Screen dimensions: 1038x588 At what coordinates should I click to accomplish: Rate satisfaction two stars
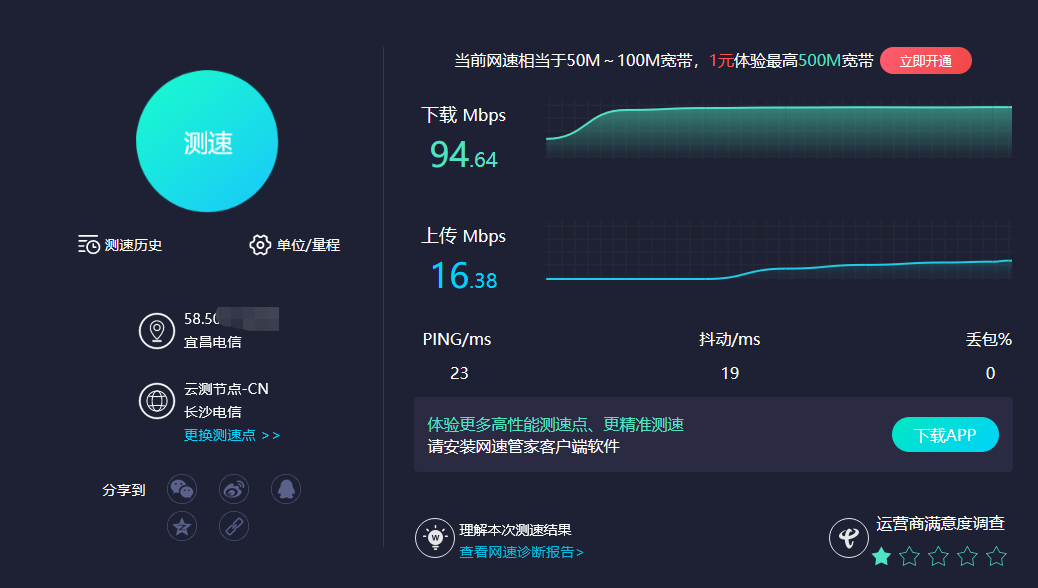910,556
